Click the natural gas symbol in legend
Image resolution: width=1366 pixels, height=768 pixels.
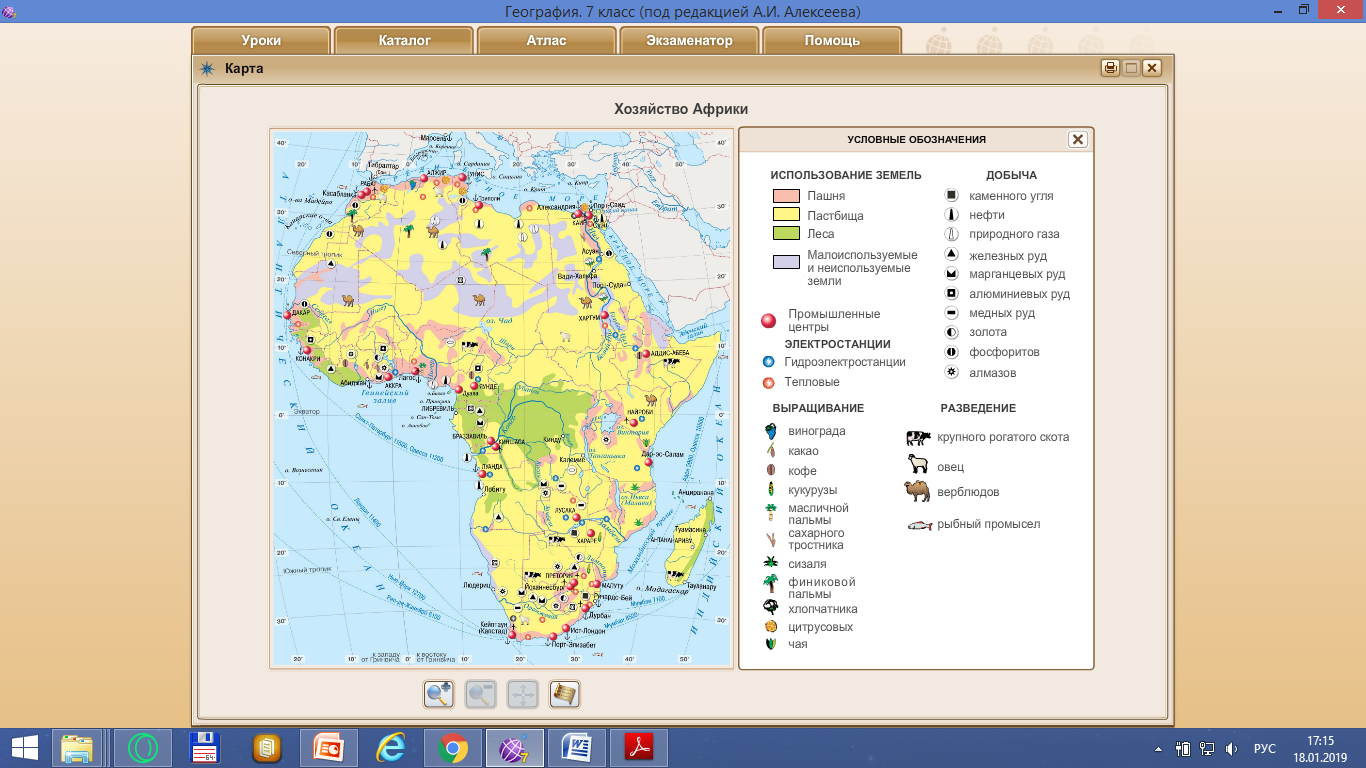point(952,234)
